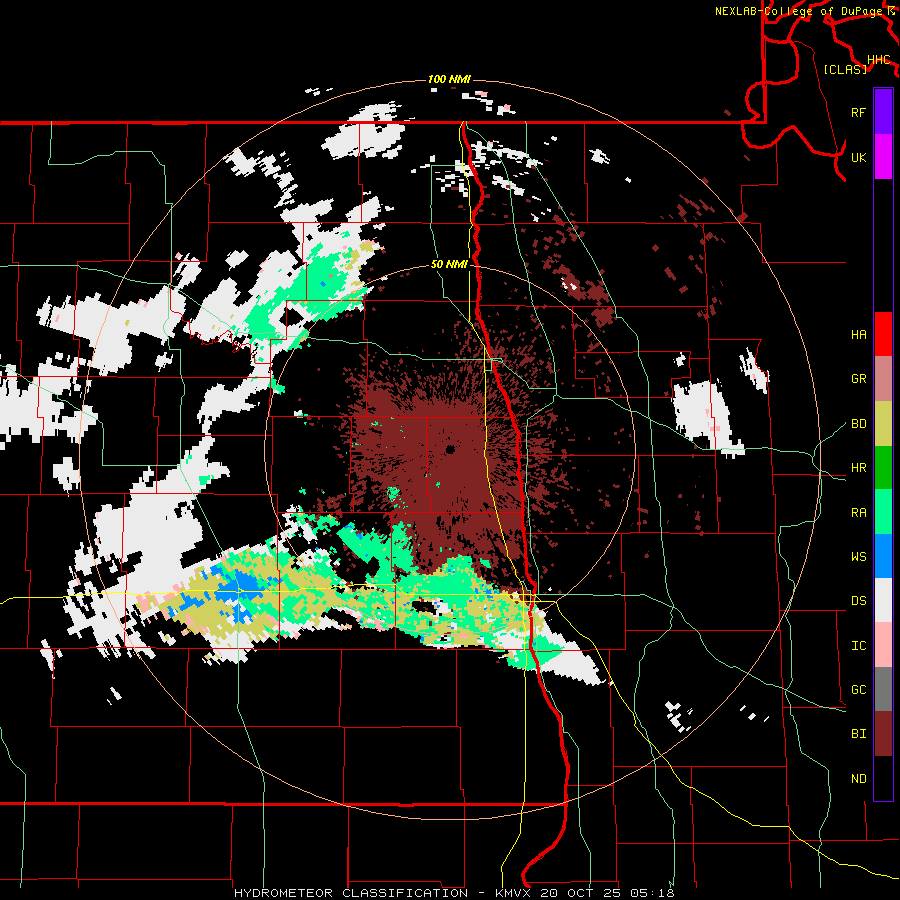Click the red HA legend color block
This screenshot has width=900, height=900.
click(x=883, y=334)
